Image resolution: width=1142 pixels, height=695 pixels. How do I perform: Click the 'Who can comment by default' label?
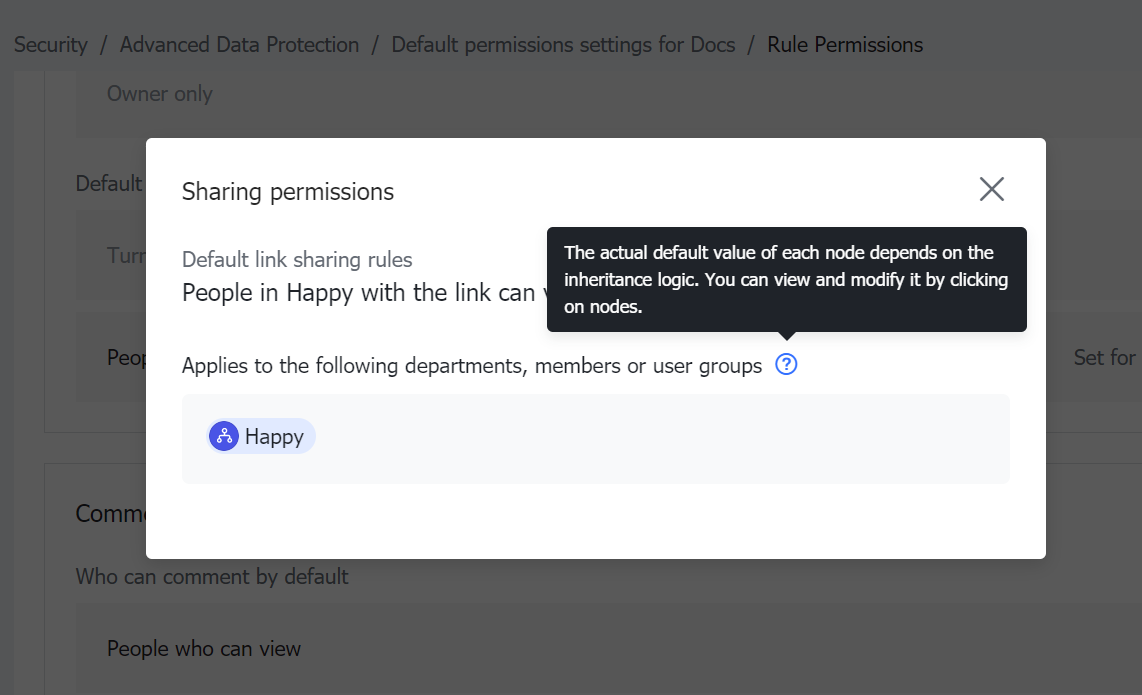(x=212, y=576)
